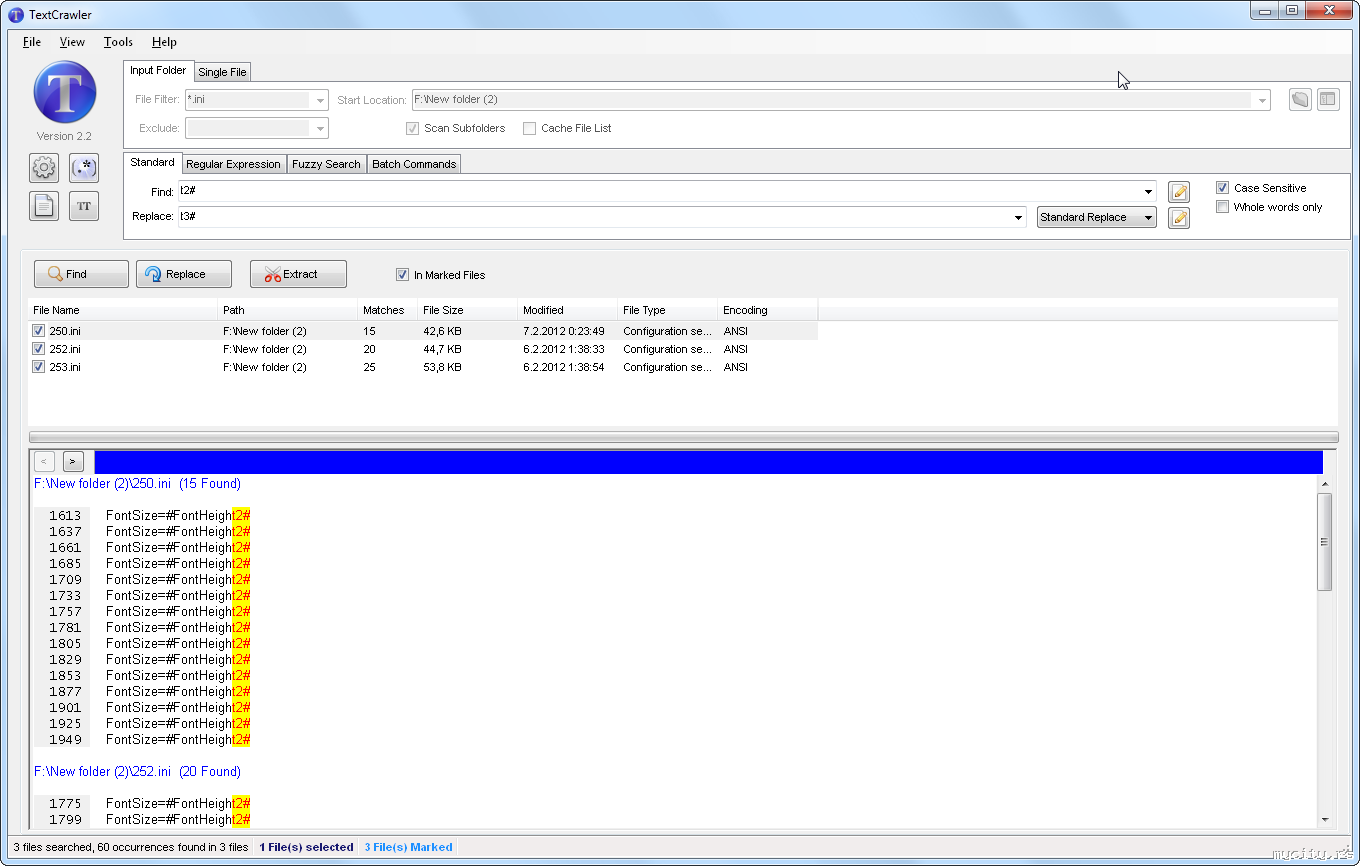
Task: Open the View menu
Action: click(72, 42)
